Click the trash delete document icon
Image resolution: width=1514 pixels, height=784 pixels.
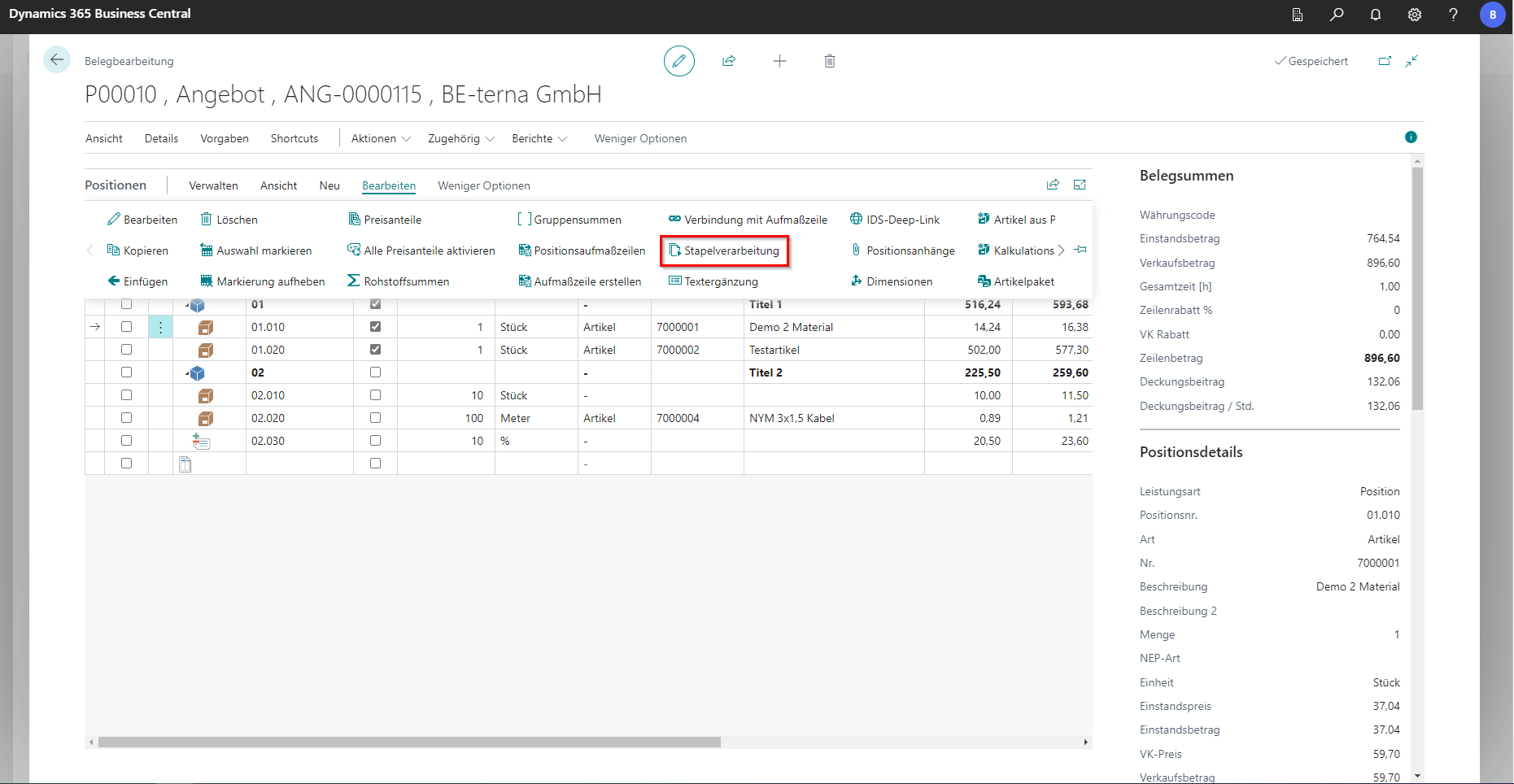[829, 61]
